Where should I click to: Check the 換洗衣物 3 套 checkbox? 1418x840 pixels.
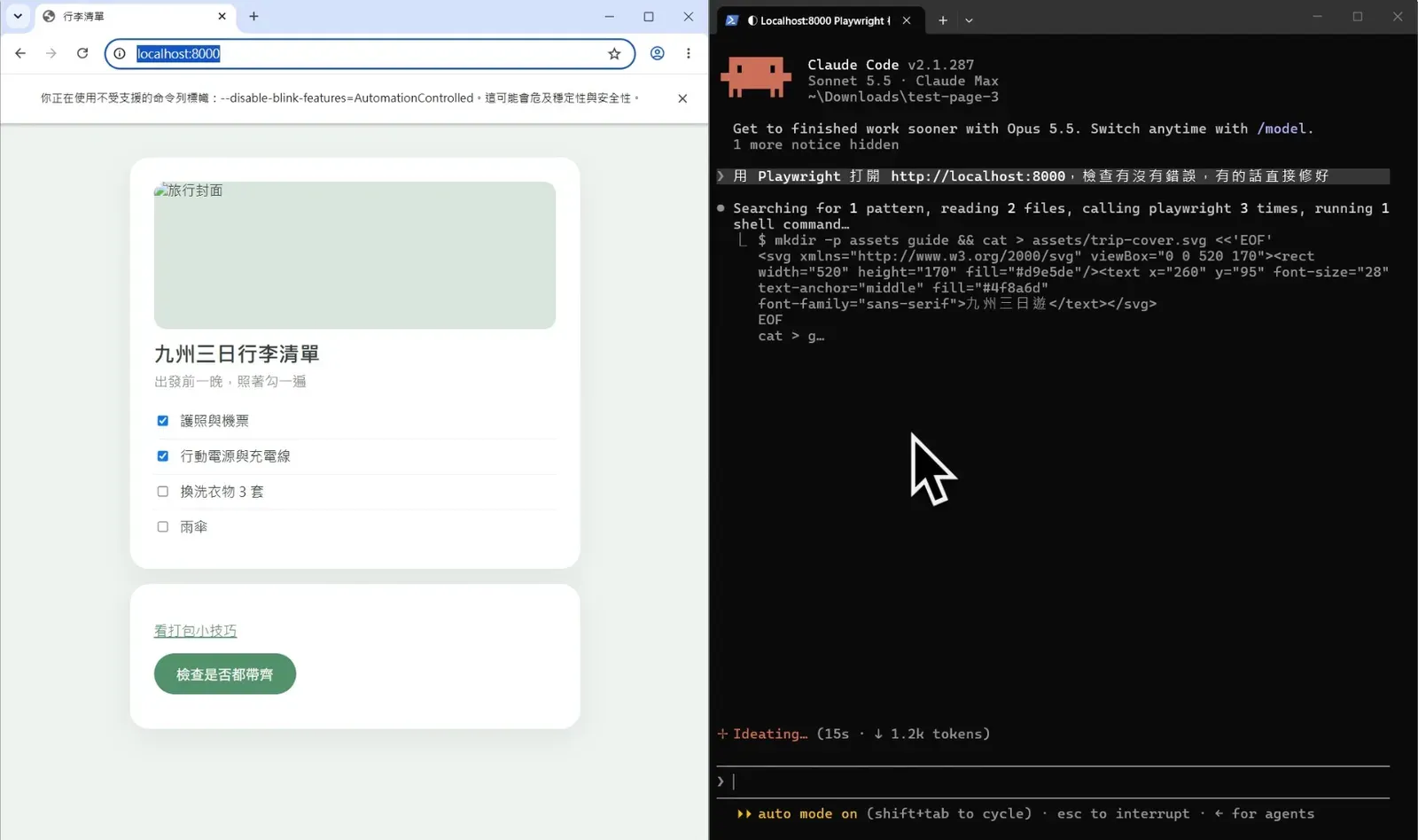[x=163, y=492]
